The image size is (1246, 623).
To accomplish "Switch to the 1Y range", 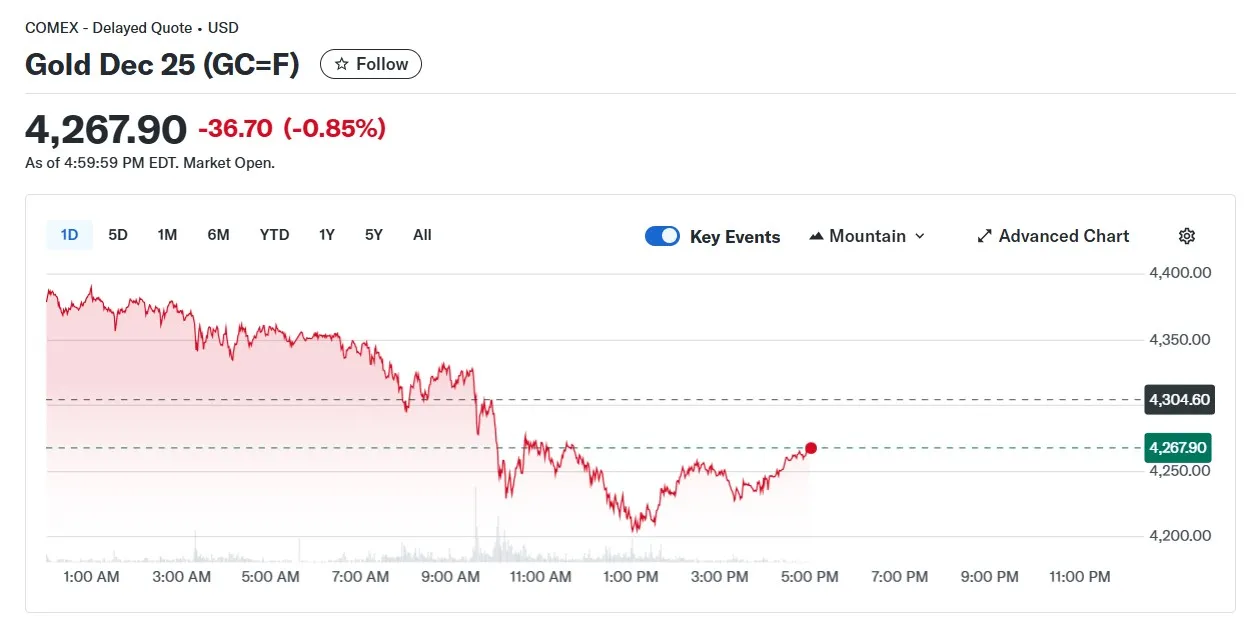I will [327, 235].
